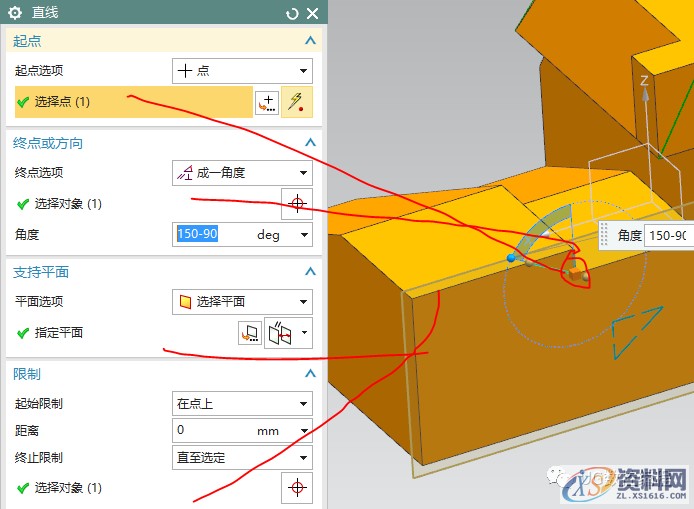Image resolution: width=694 pixels, height=509 pixels.
Task: Click the on-screen 角度 input box in viewport
Action: point(668,235)
